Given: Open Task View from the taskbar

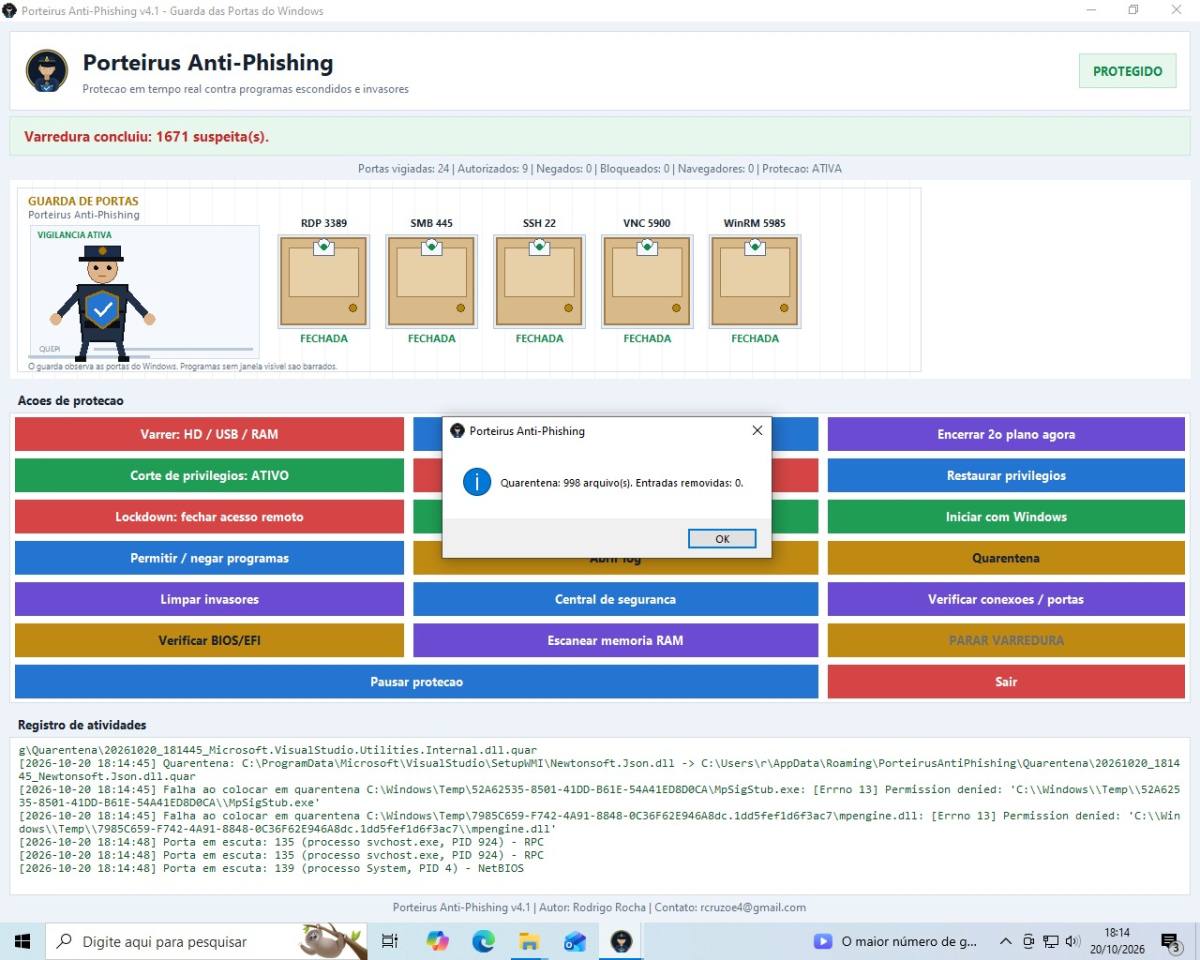Looking at the screenshot, I should [390, 941].
